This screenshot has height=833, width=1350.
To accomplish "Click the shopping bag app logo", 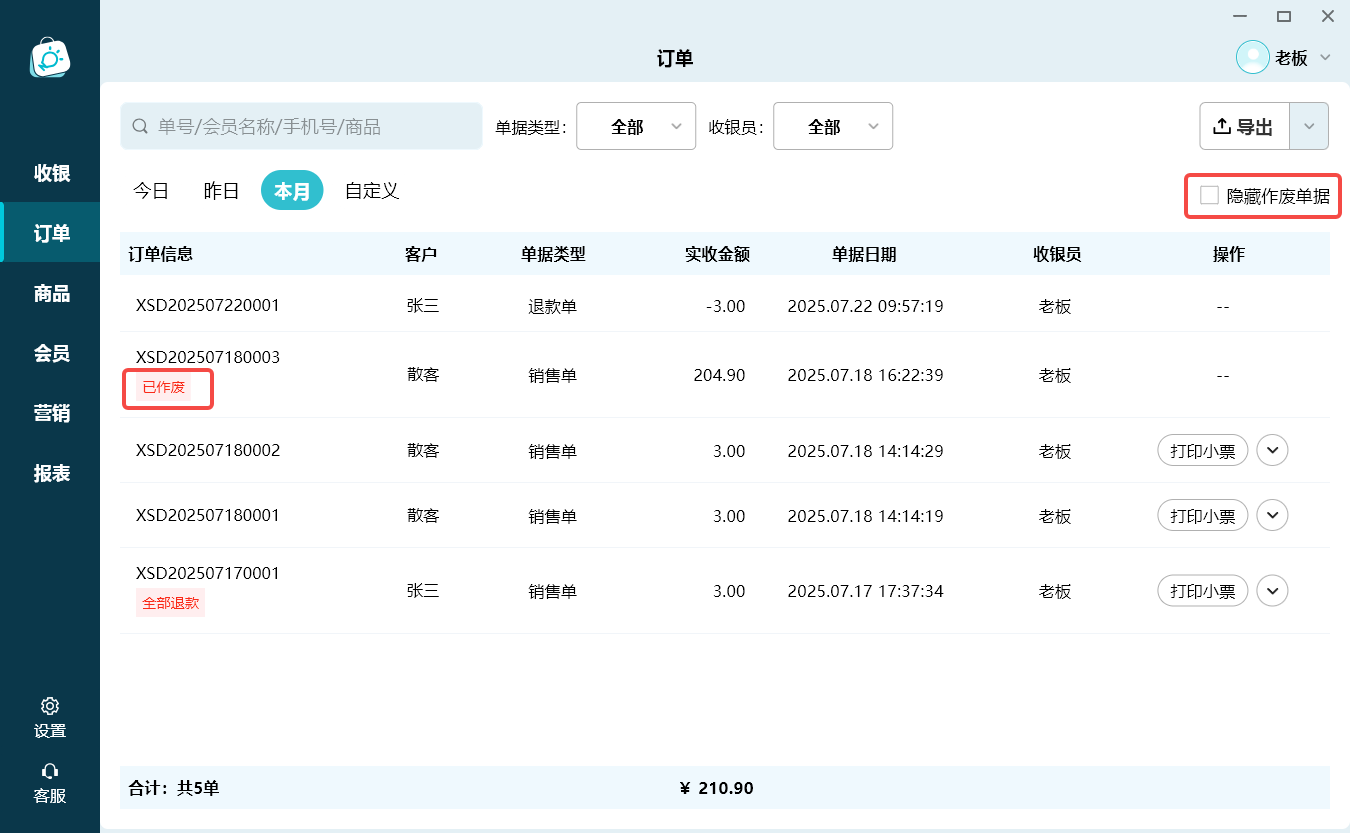I will point(50,58).
